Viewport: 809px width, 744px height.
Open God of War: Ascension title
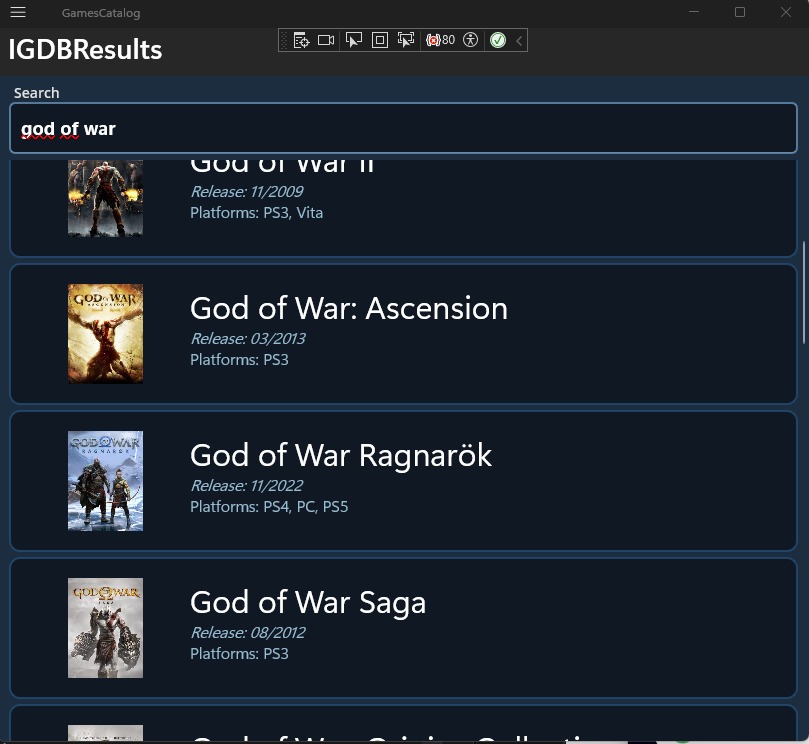coord(349,308)
